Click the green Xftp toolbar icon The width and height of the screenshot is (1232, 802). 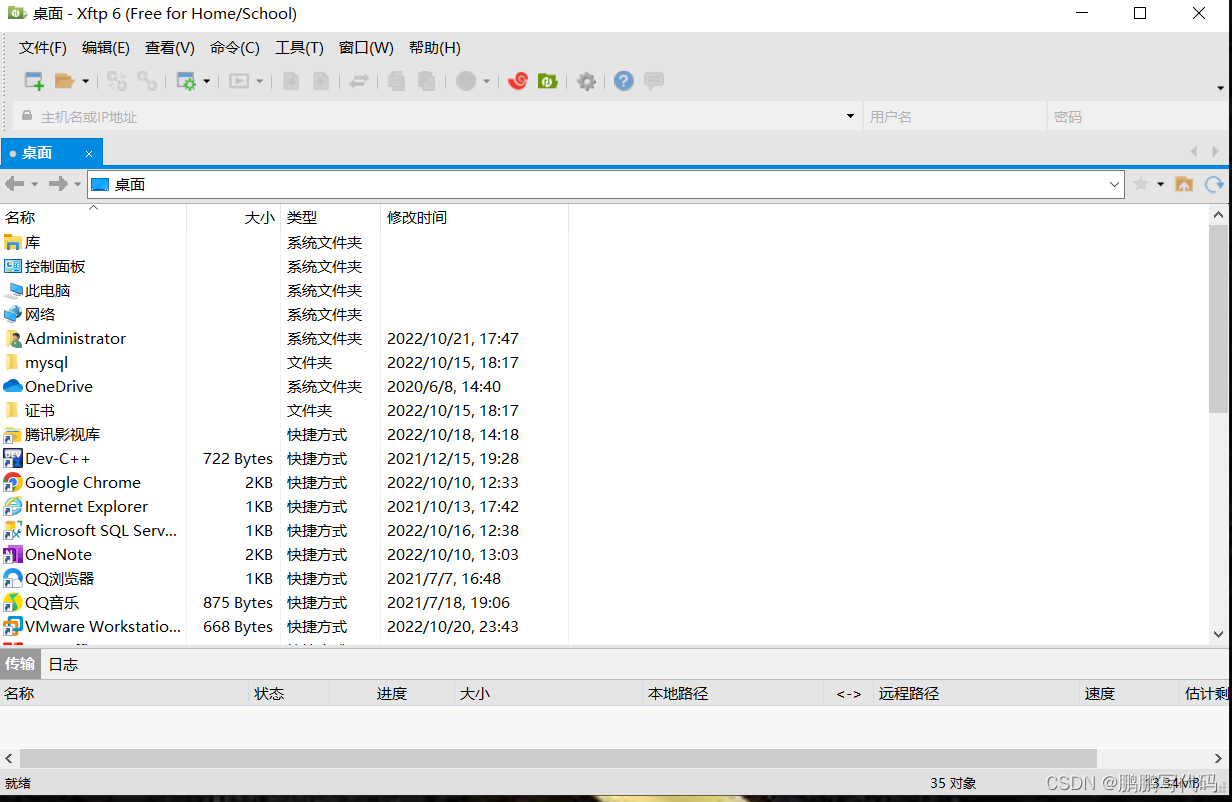548,81
